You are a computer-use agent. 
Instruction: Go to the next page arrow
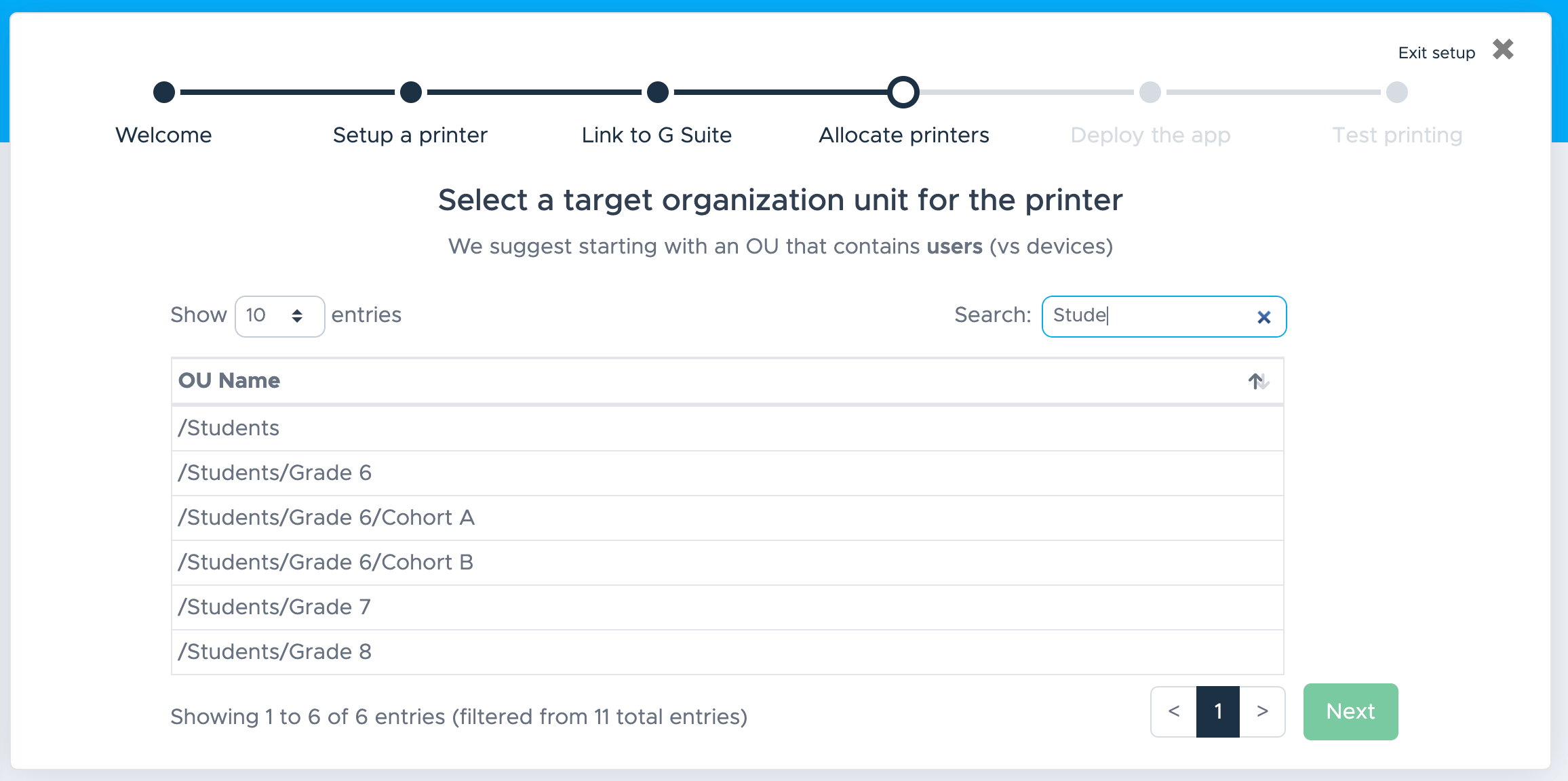click(1262, 711)
